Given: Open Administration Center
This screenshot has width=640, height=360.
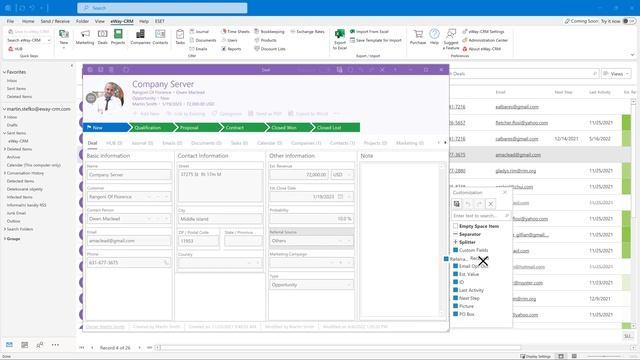Looking at the screenshot, I should point(485,40).
